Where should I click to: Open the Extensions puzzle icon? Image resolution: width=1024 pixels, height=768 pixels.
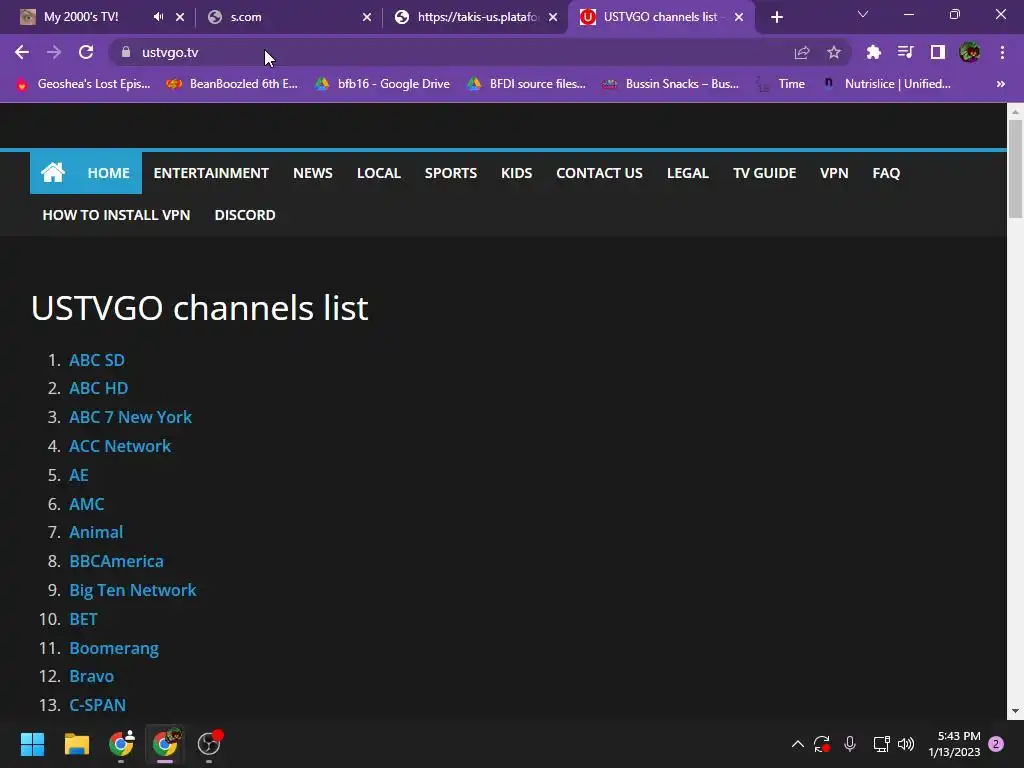[873, 52]
